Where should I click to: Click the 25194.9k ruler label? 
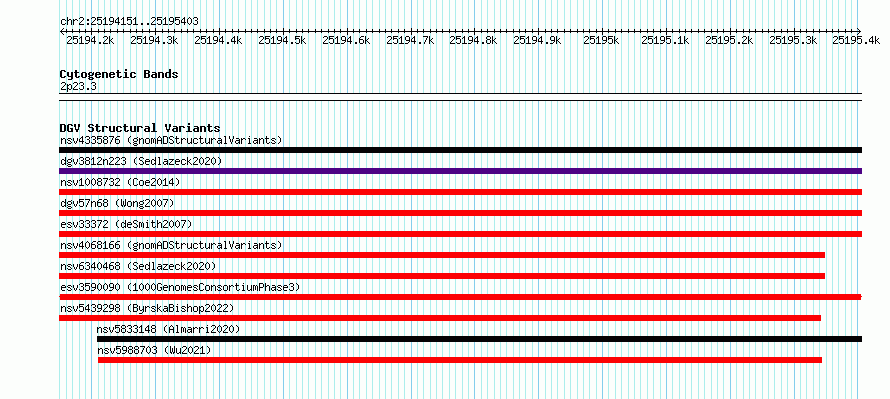coord(538,40)
